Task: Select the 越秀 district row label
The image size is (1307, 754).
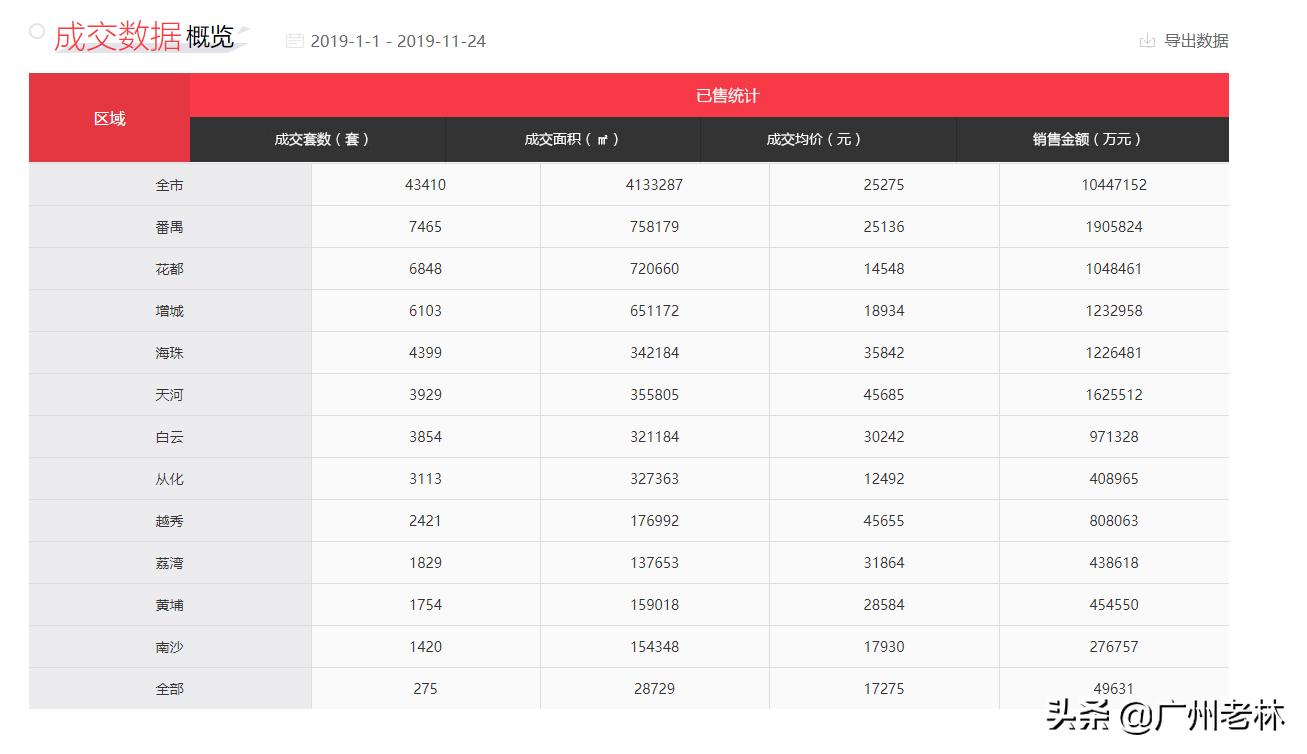Action: 170,521
